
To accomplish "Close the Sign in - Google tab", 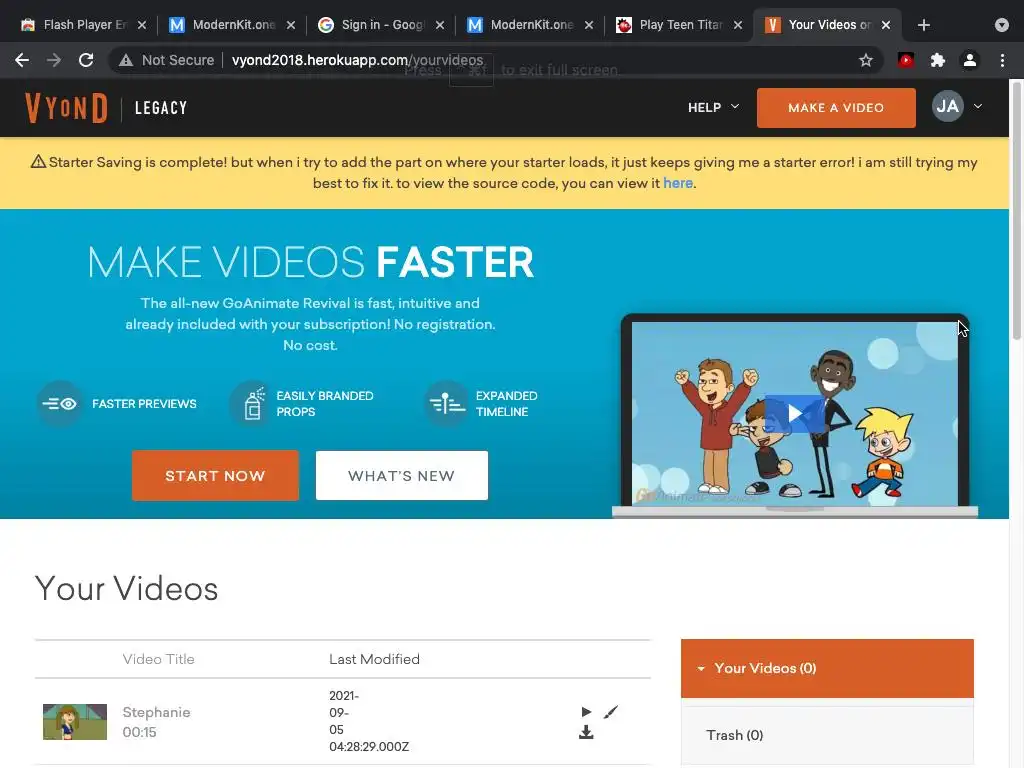I will [440, 25].
